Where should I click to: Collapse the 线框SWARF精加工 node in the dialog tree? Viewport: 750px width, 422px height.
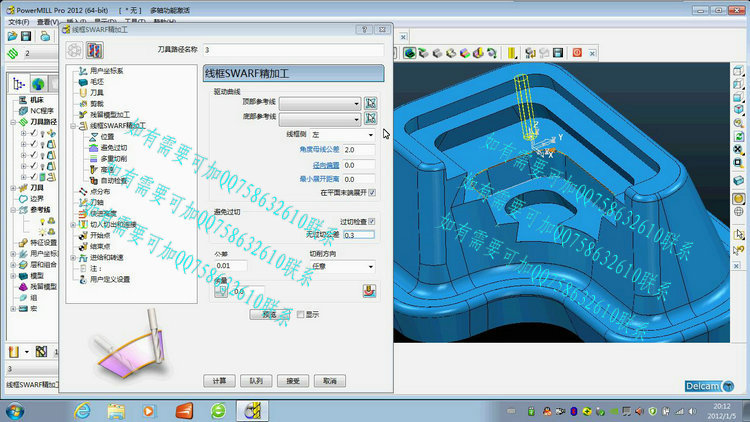click(73, 126)
